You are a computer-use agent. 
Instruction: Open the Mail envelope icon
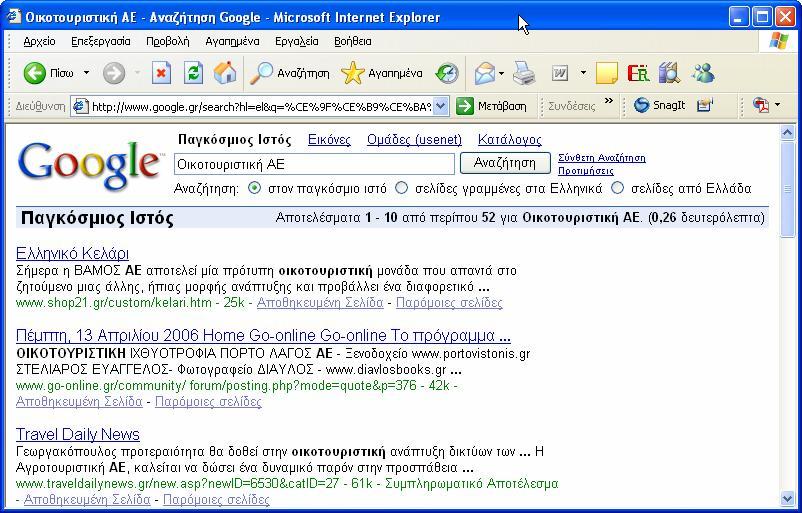pyautogui.click(x=484, y=74)
